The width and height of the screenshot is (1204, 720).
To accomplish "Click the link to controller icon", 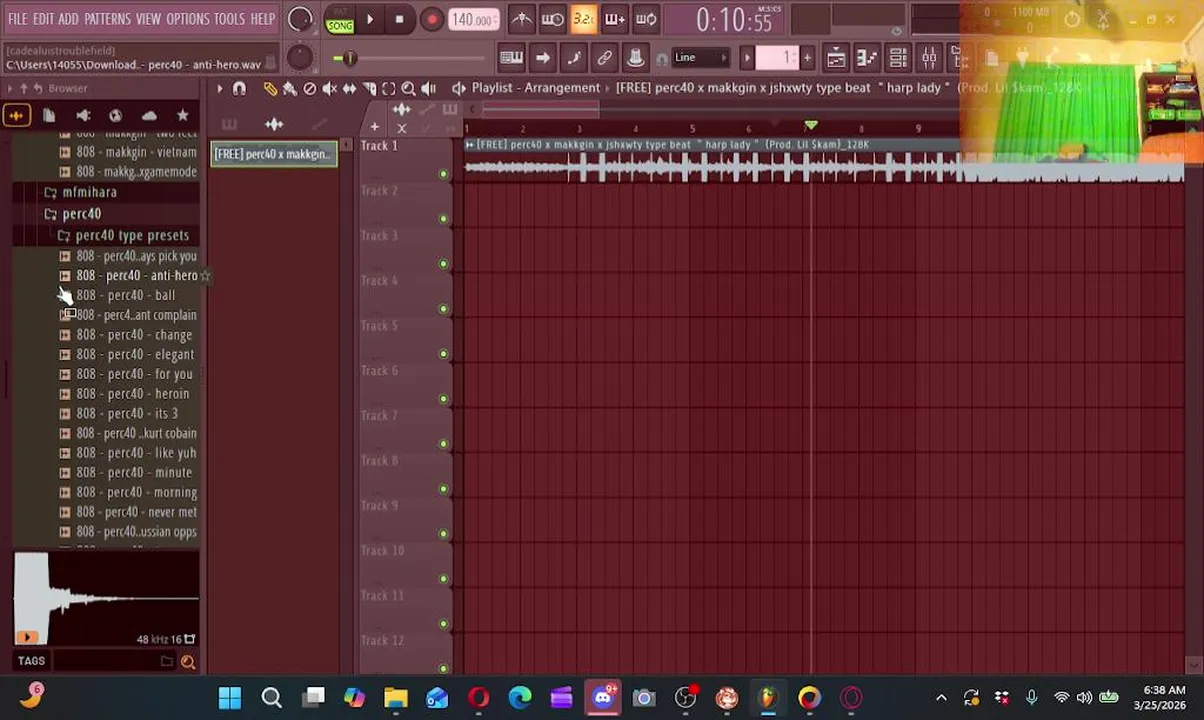I will click(x=604, y=58).
